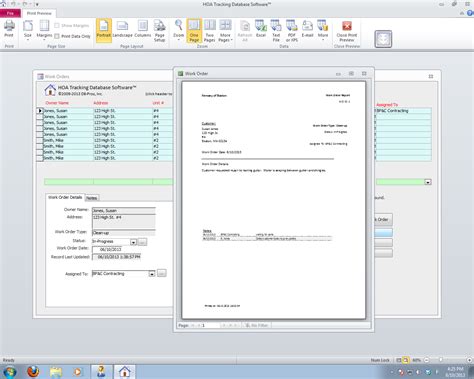Select the Print Preview ribbon tab
Screen dimensions: 474x379
coord(39,13)
